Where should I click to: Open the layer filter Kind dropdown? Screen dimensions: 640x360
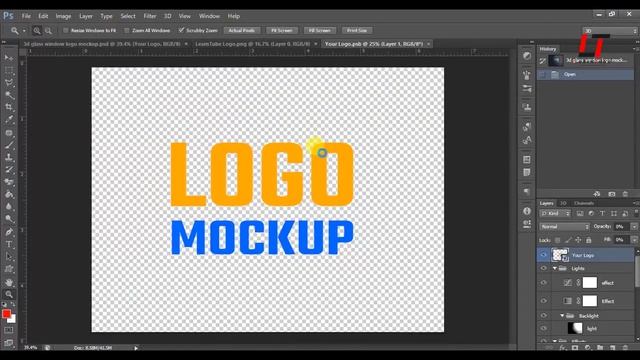click(x=555, y=213)
